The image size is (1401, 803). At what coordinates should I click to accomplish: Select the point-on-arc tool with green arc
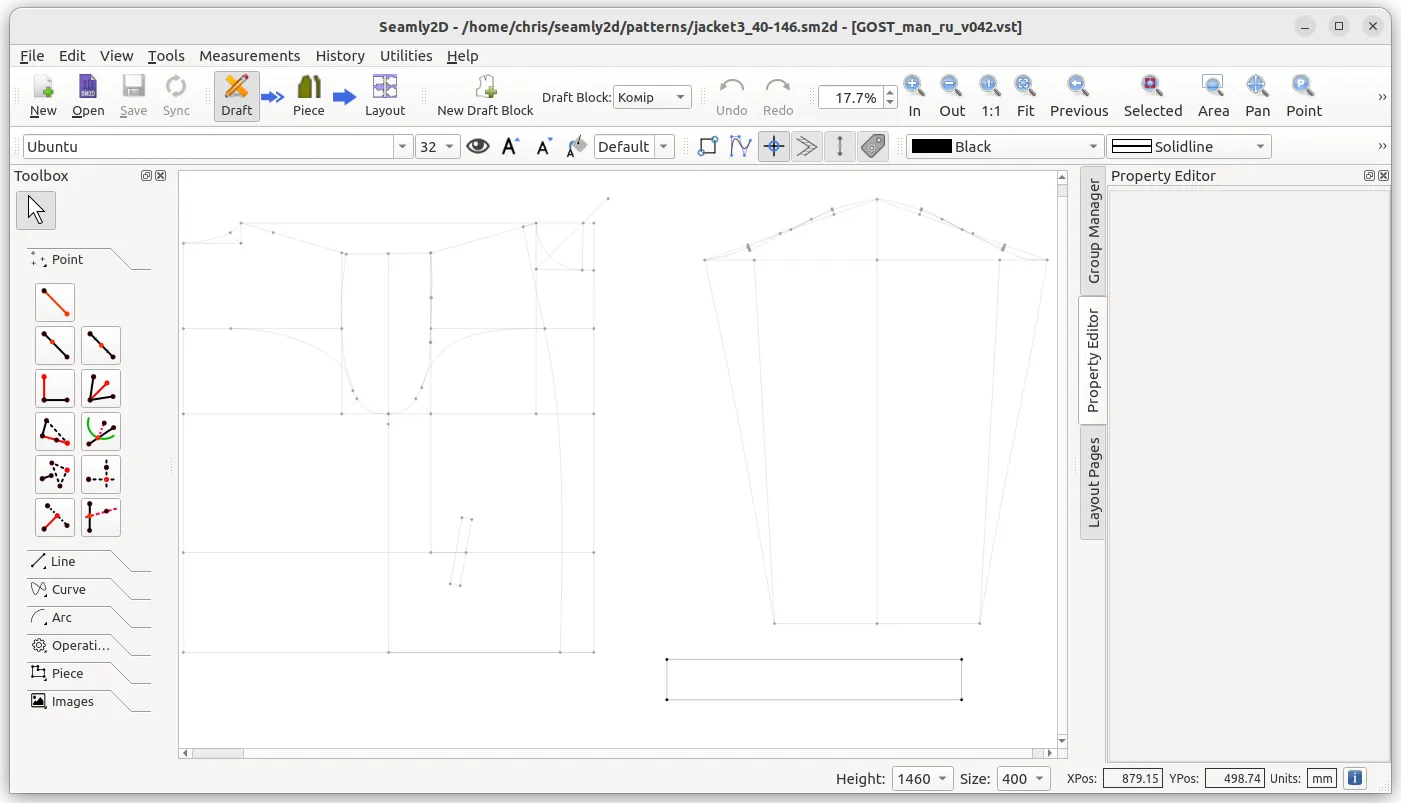click(101, 432)
